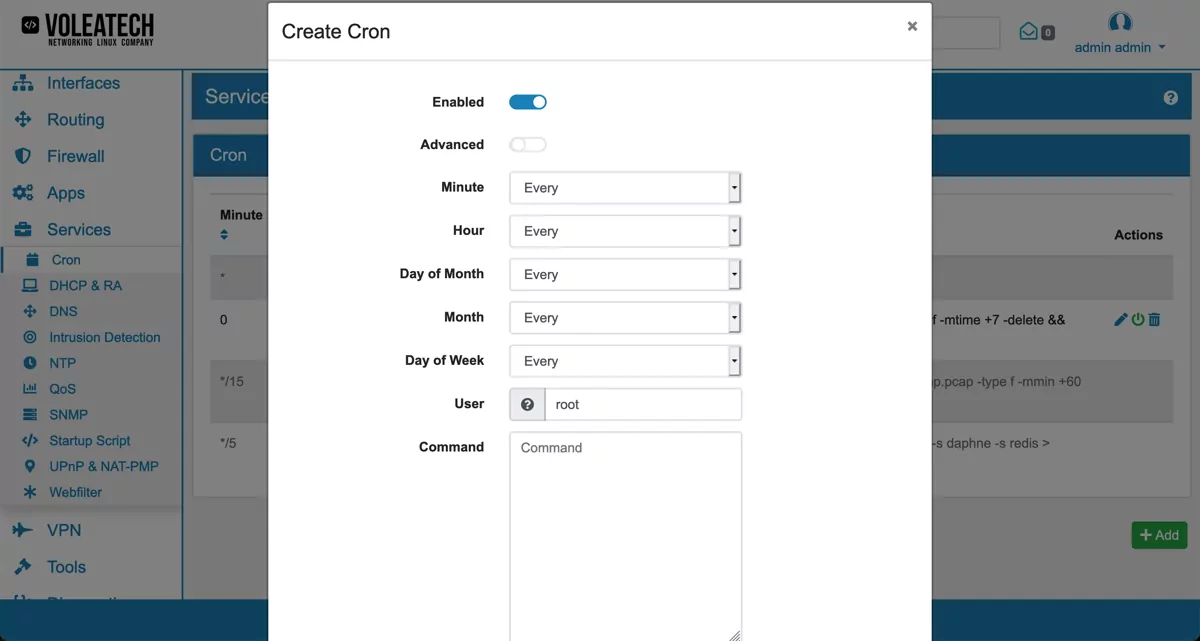Open help for the User field
The image size is (1200, 641).
point(527,404)
